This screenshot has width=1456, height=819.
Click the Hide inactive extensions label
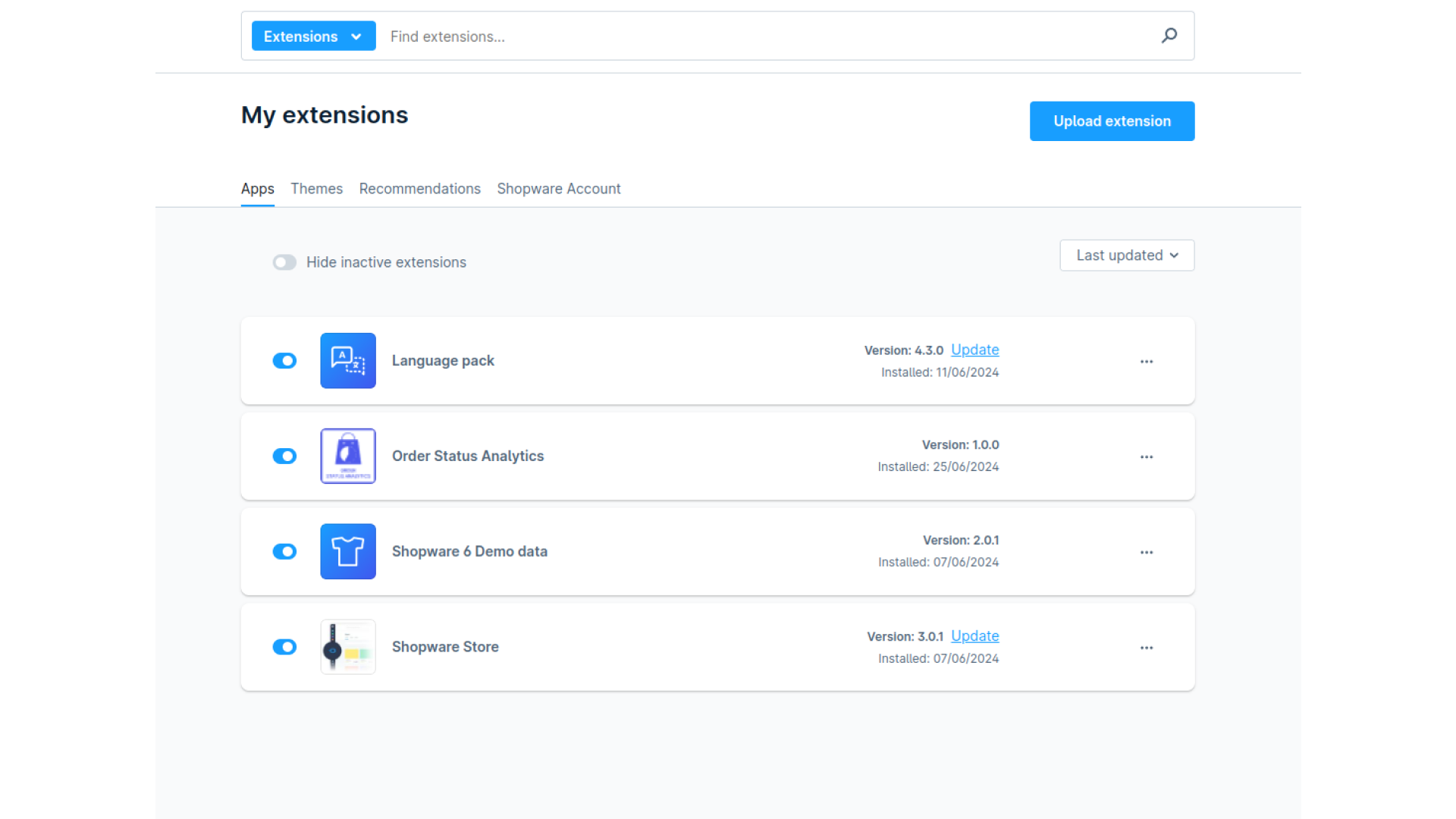click(386, 262)
